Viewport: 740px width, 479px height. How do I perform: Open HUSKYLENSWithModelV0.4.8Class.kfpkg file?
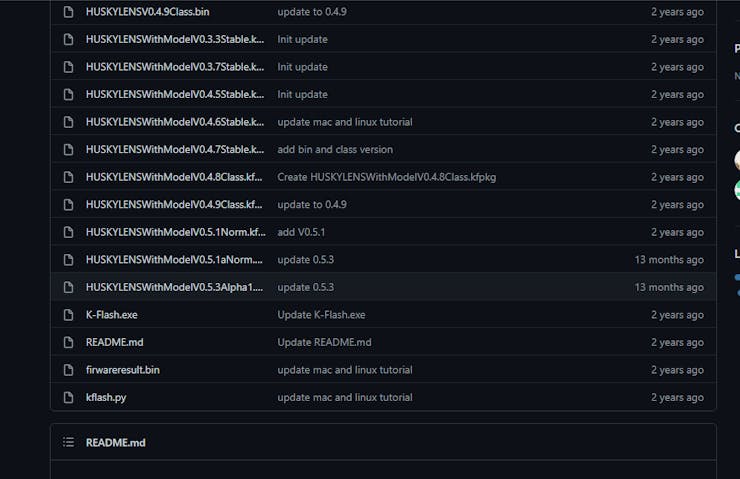click(174, 177)
